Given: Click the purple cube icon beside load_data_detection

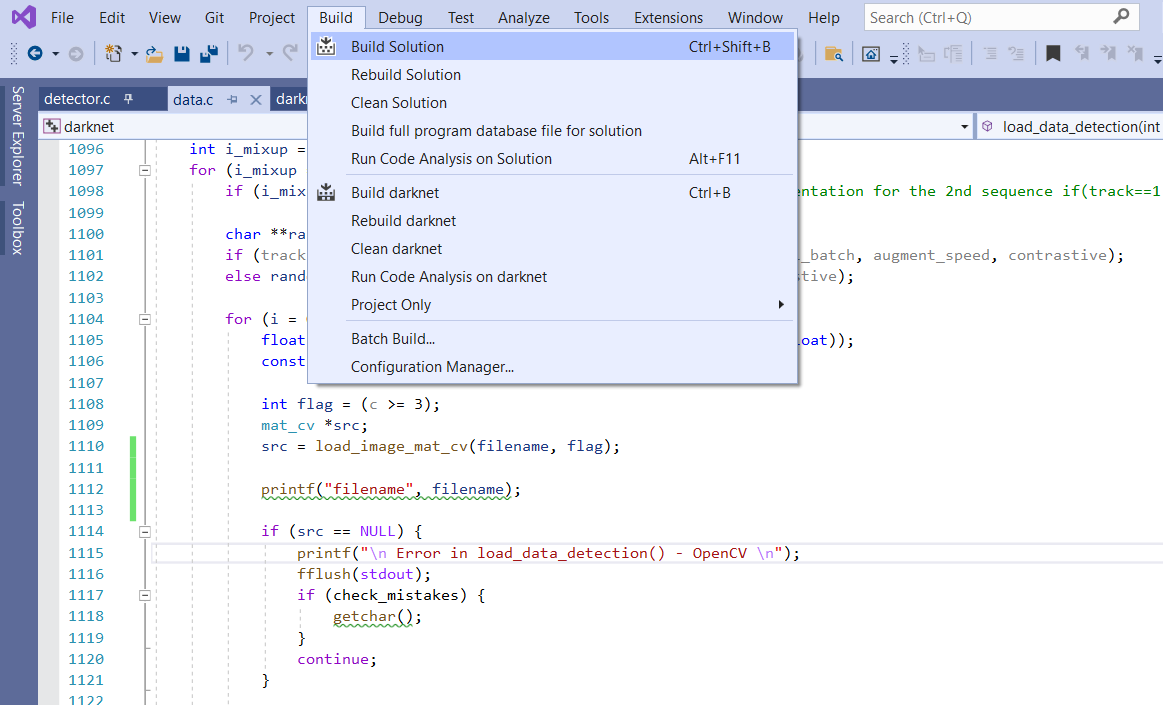Looking at the screenshot, I should [x=987, y=126].
